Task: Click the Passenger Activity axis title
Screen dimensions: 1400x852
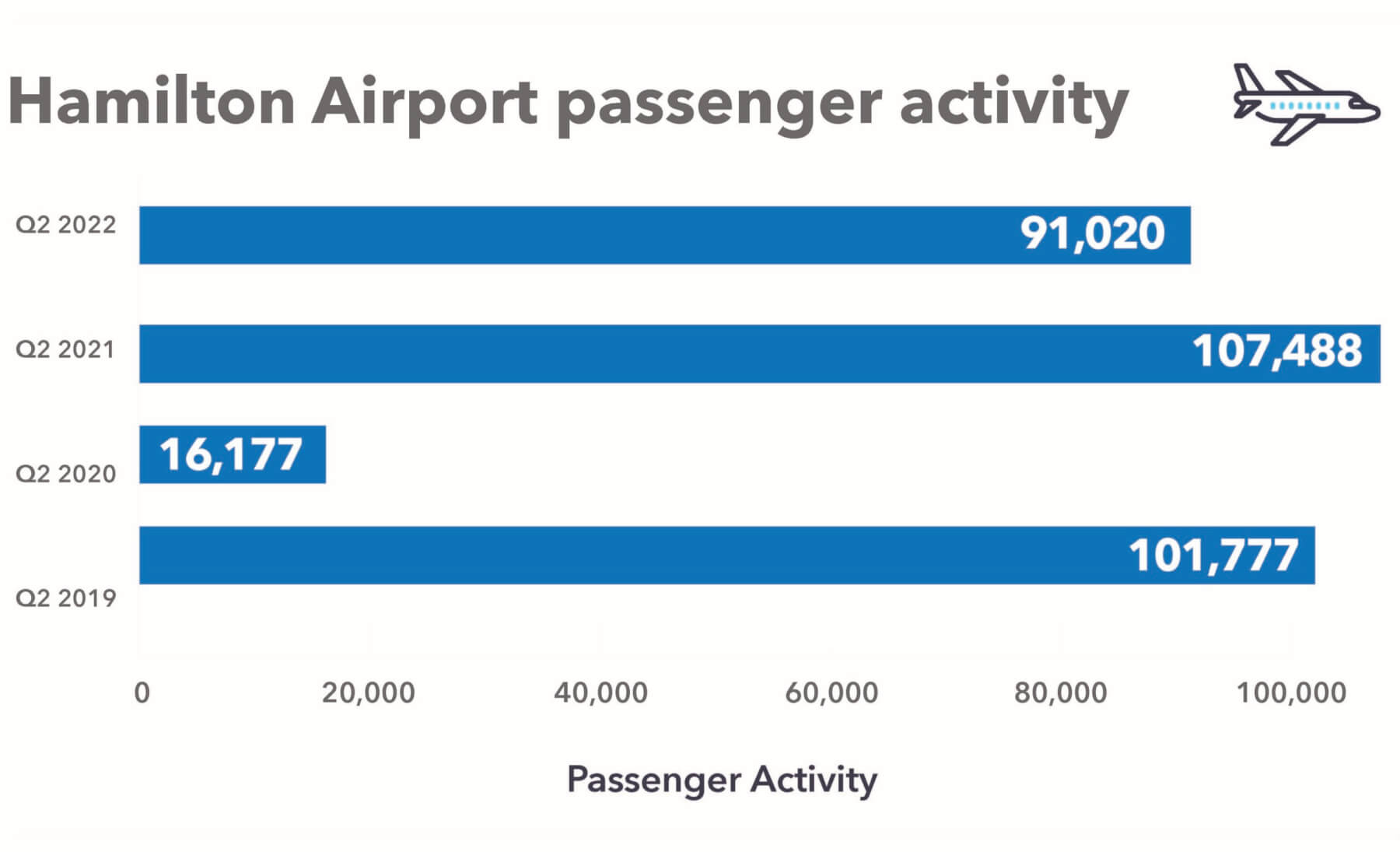Action: pos(722,779)
